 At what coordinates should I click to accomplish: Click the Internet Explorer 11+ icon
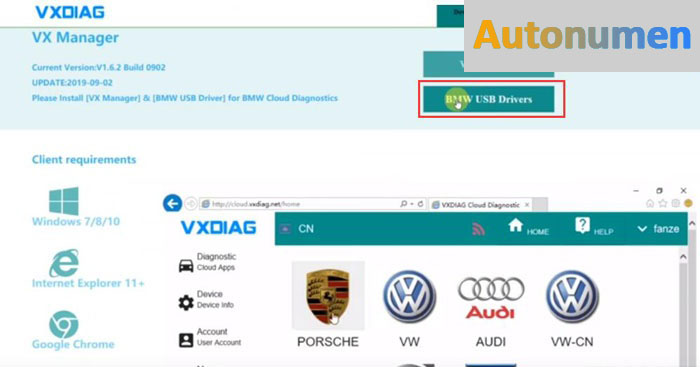click(x=64, y=263)
